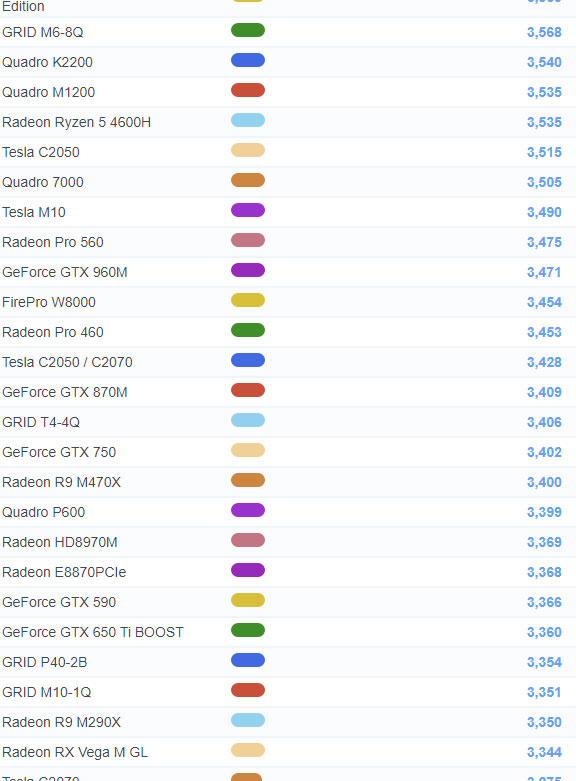Click the blue swatch beside GRID P40-2B

[x=248, y=660]
